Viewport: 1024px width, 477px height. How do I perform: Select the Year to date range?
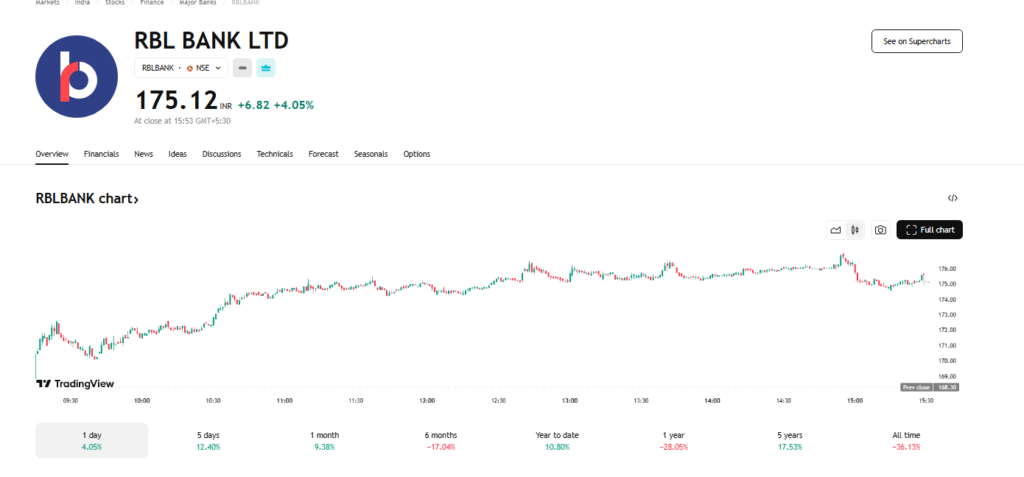pyautogui.click(x=557, y=440)
